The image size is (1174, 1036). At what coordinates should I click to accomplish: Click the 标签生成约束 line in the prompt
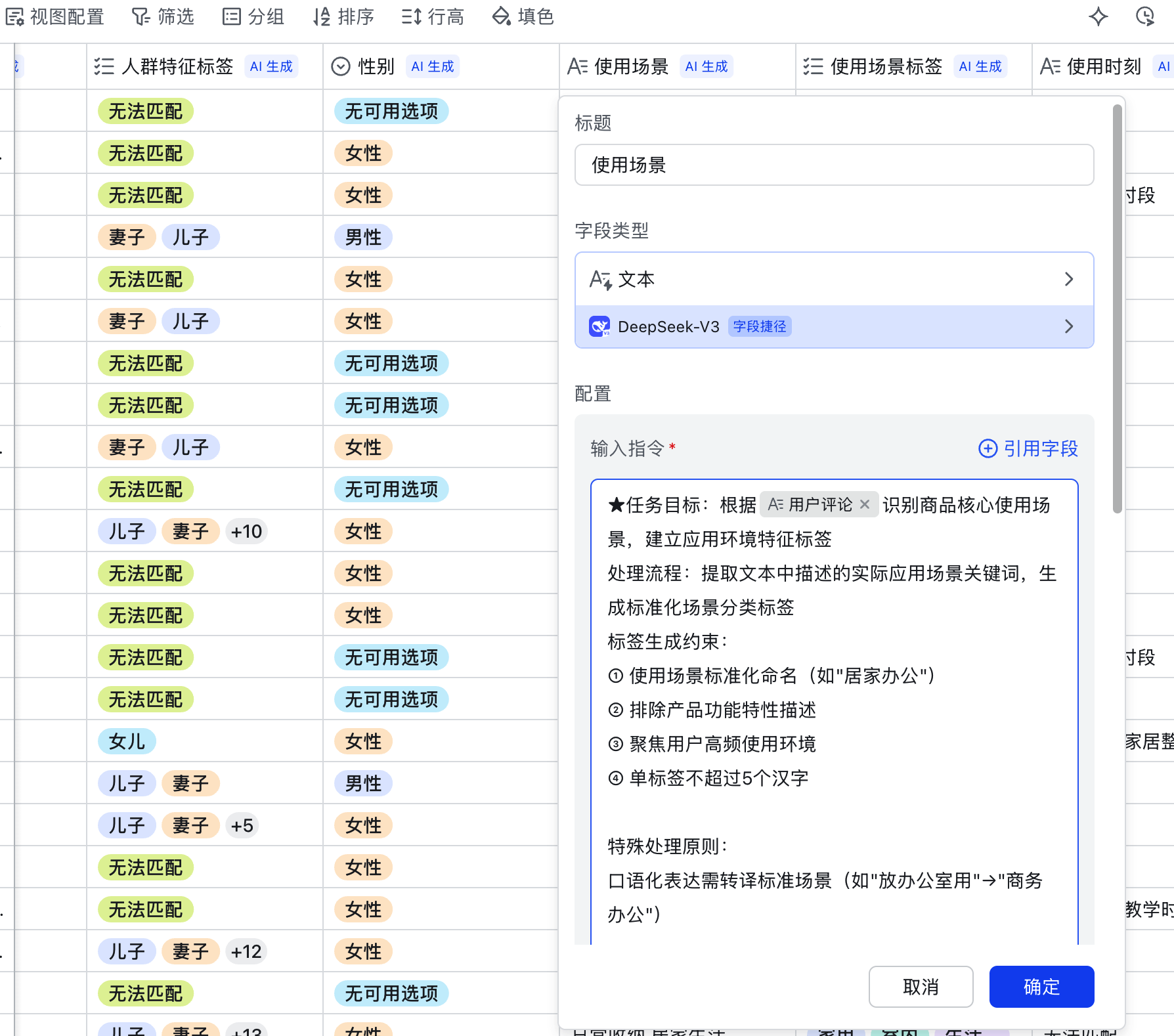point(668,641)
